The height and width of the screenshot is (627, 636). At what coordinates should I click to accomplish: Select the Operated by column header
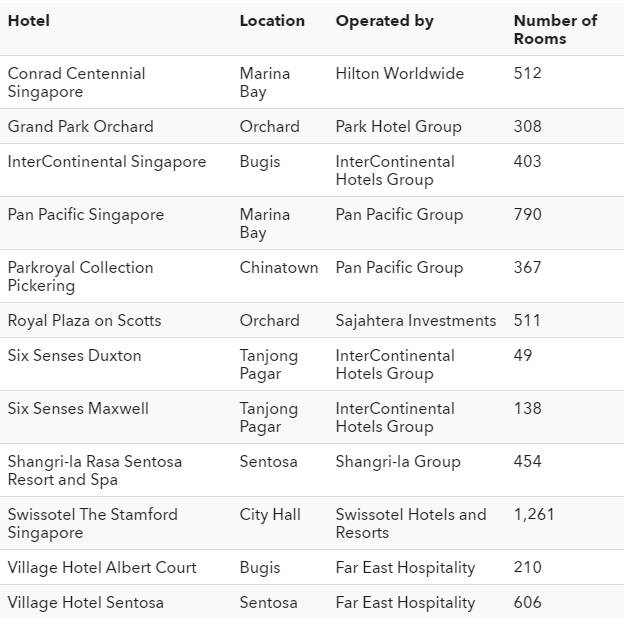pyautogui.click(x=384, y=20)
